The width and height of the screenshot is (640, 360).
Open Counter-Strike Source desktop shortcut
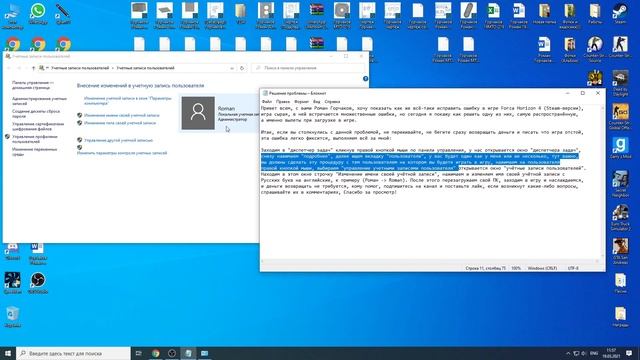tap(594, 49)
